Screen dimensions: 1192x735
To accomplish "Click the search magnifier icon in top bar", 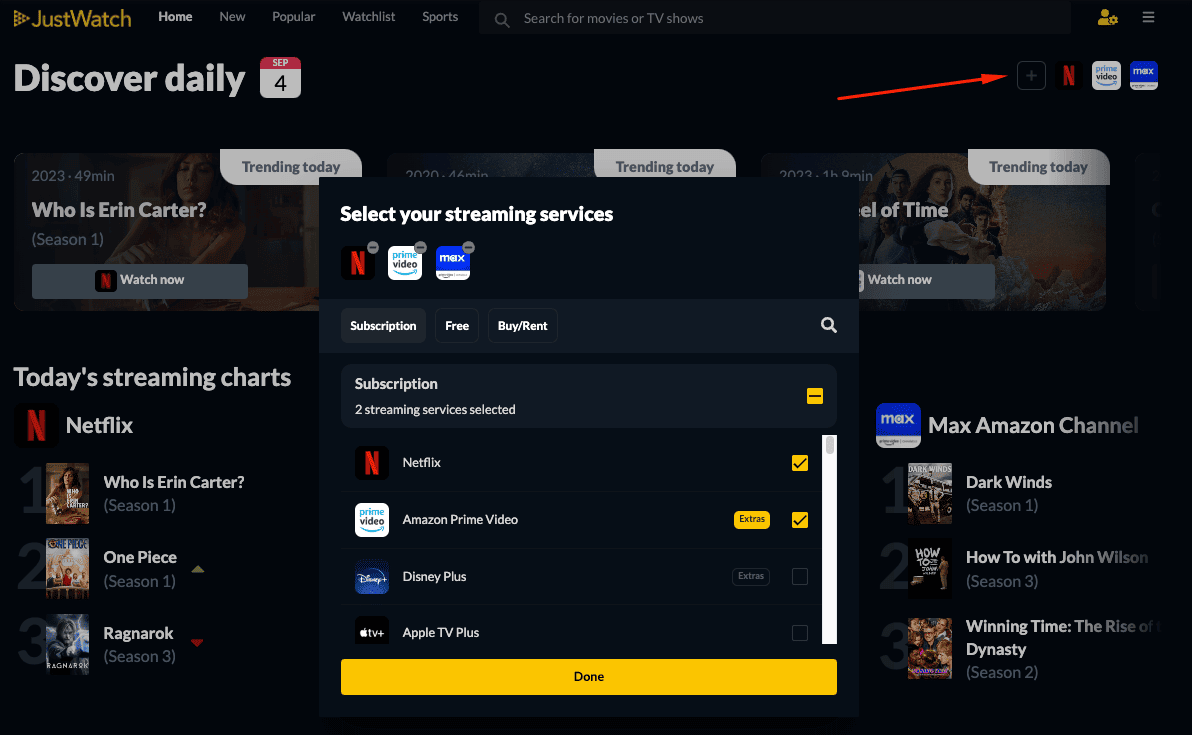I will coord(502,20).
